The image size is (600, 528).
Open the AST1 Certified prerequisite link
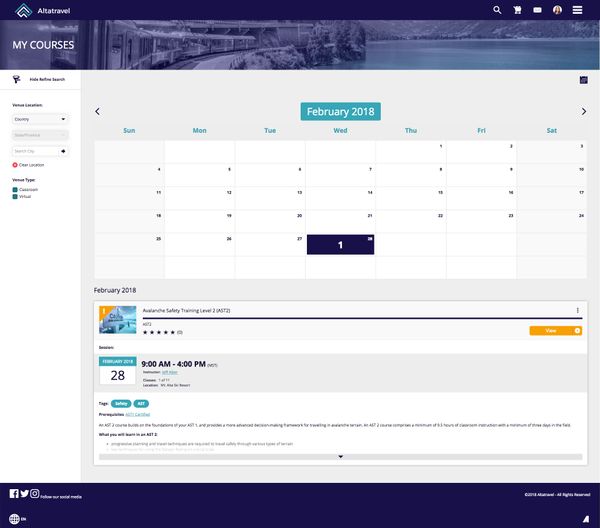pos(138,414)
